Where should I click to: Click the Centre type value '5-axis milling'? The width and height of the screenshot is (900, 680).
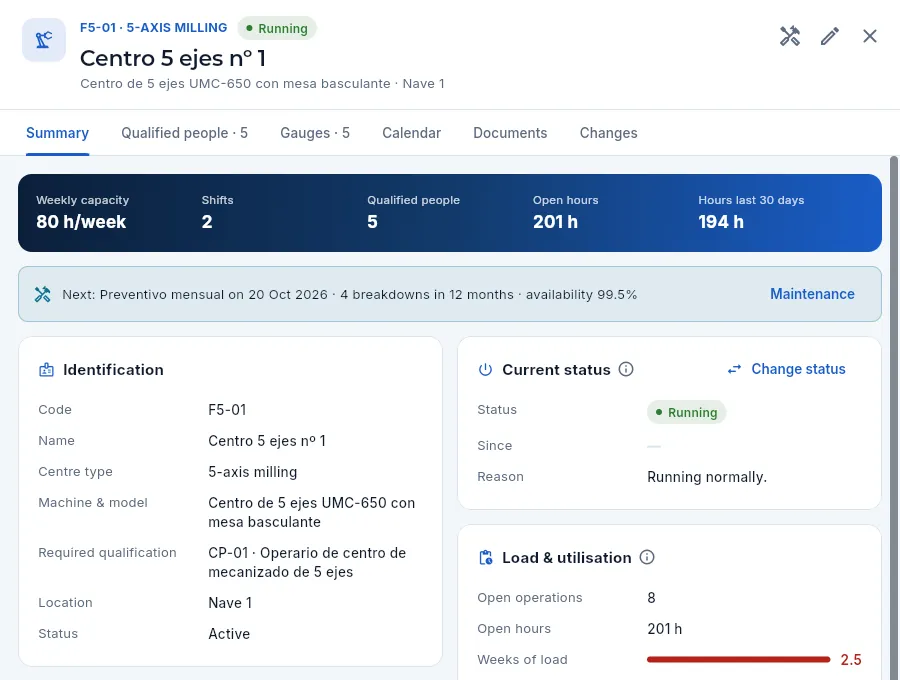pos(253,472)
